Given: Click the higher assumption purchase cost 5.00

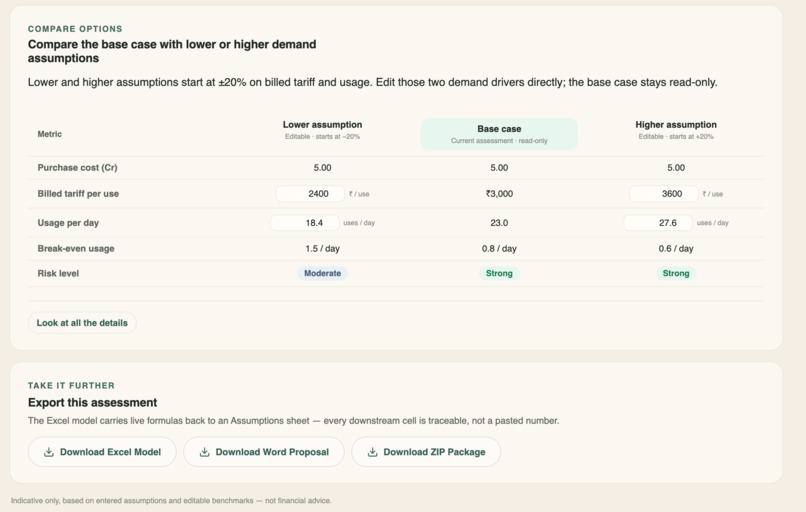Looking at the screenshot, I should pos(676,168).
